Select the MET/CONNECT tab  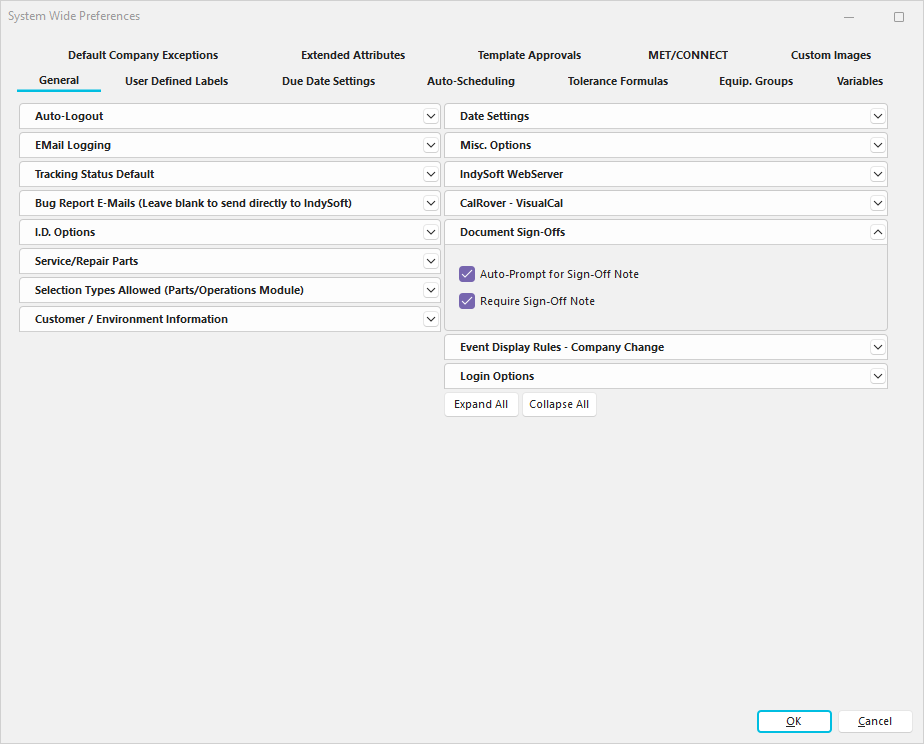(x=688, y=55)
